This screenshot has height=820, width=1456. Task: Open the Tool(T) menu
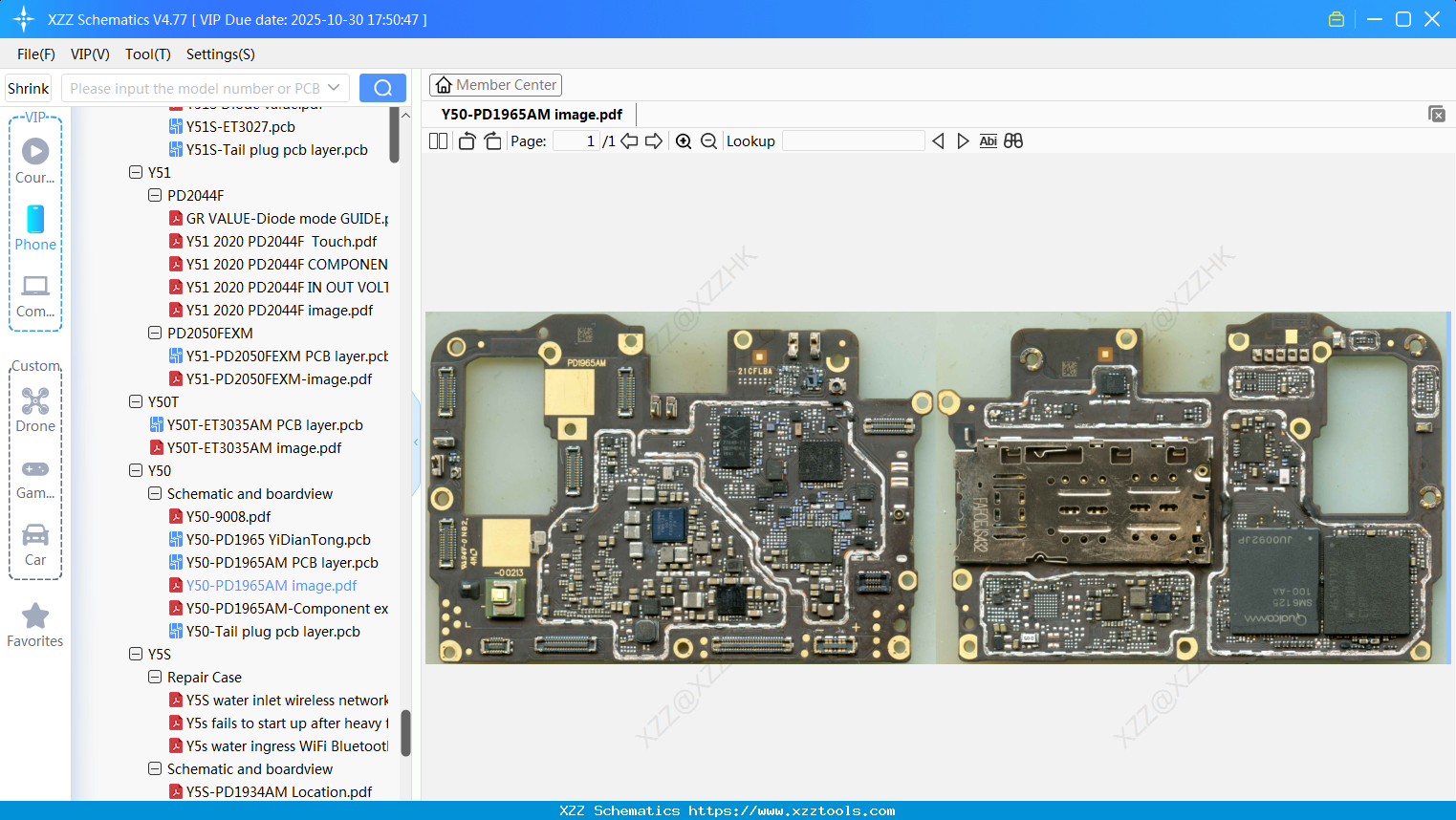[x=148, y=54]
